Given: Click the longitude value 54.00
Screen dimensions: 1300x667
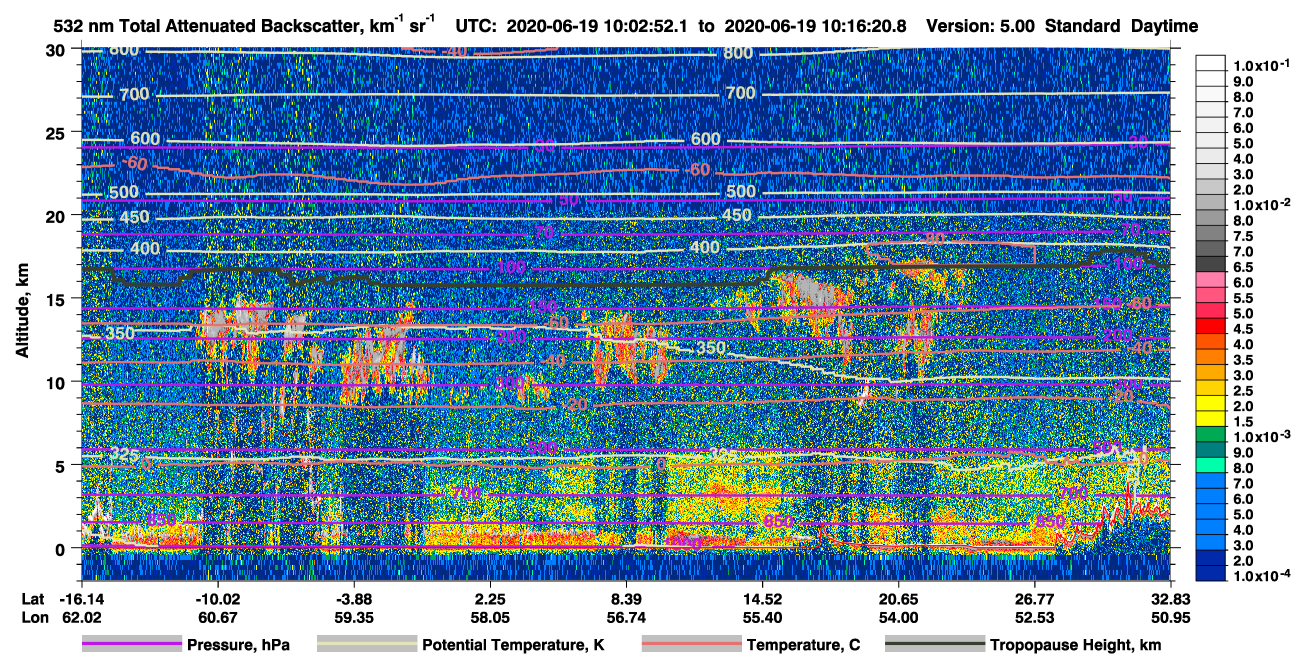Looking at the screenshot, I should point(898,618).
